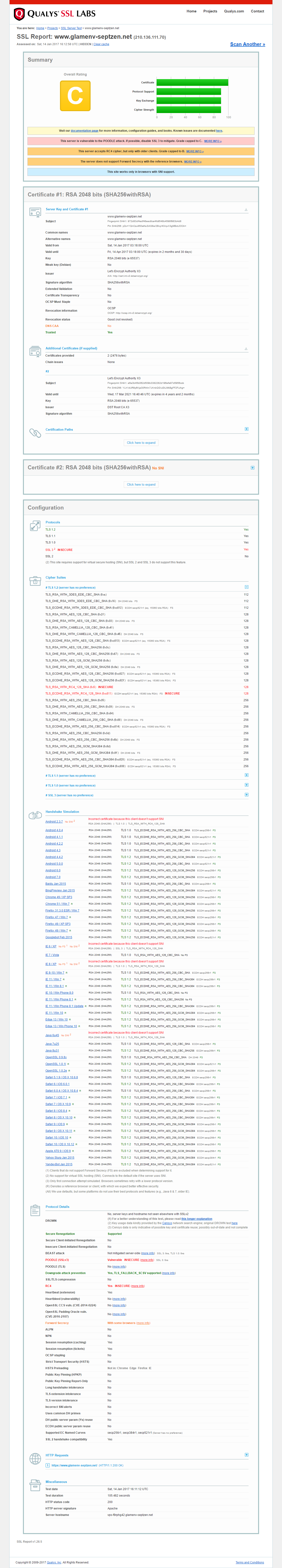
Task: Open Baidu Jan 2015 handshake link
Action: pos(55,884)
